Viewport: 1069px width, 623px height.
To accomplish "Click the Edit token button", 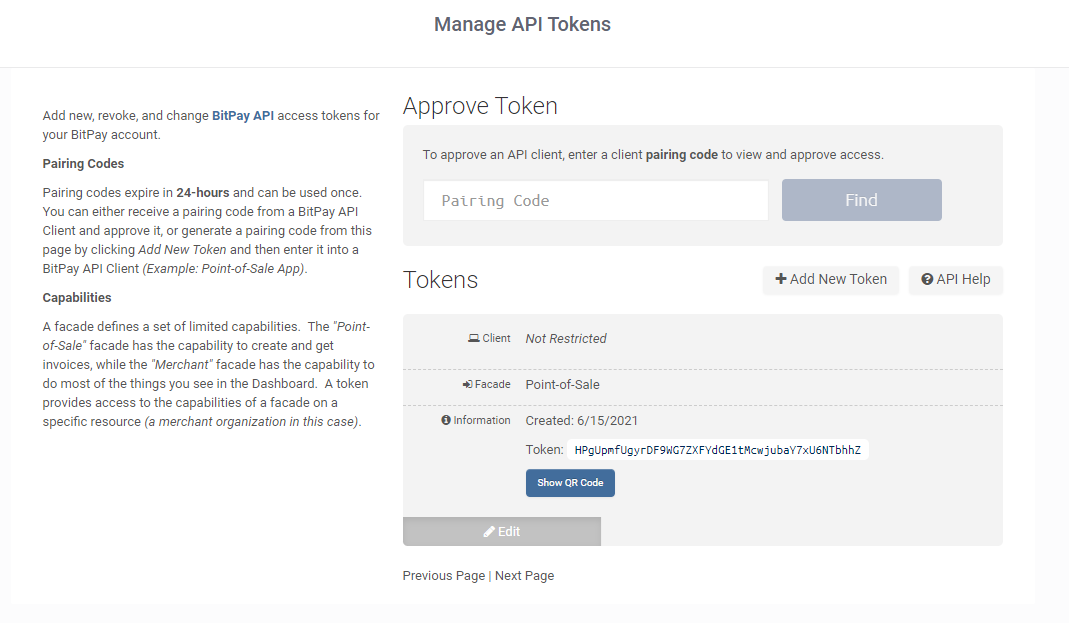I will coord(502,532).
